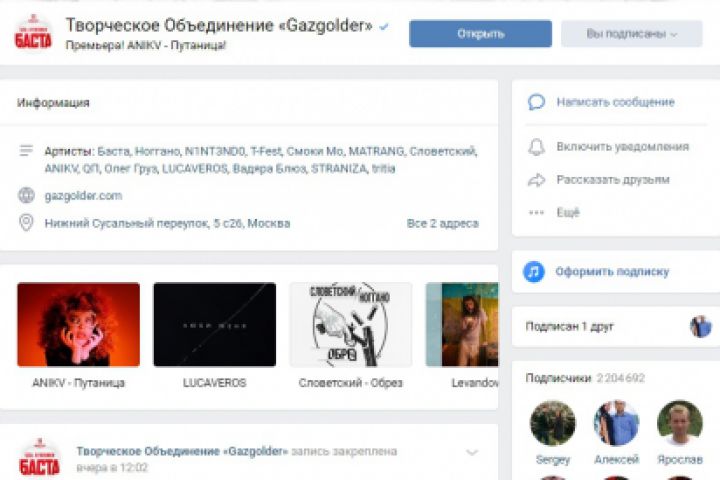Open the pinned post Баста avatar
720x480 pixels.
39,457
